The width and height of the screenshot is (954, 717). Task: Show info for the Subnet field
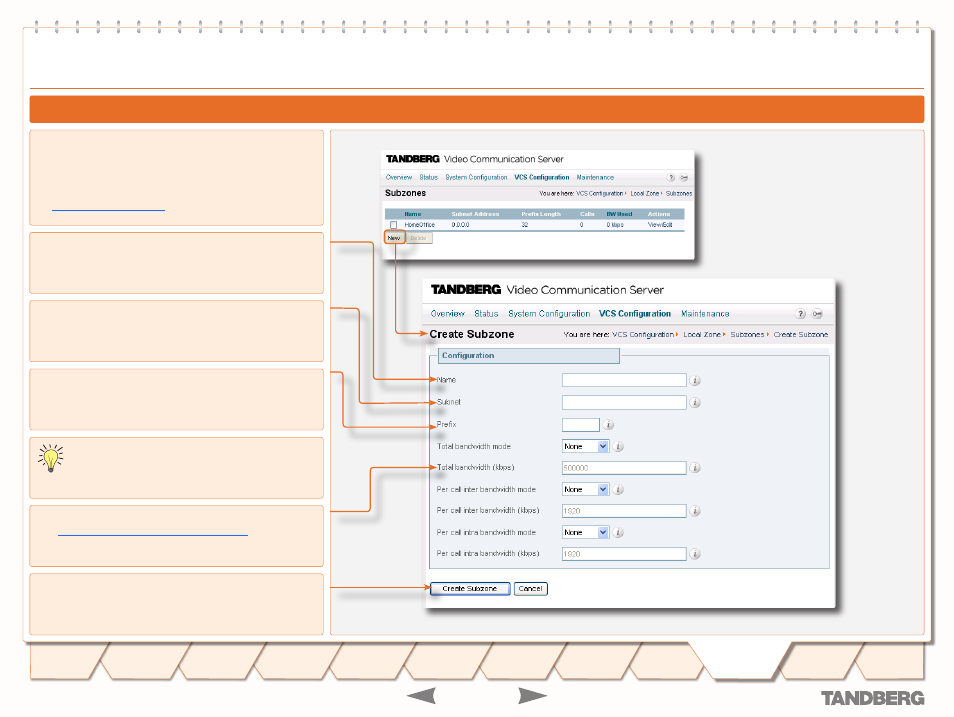[x=695, y=402]
